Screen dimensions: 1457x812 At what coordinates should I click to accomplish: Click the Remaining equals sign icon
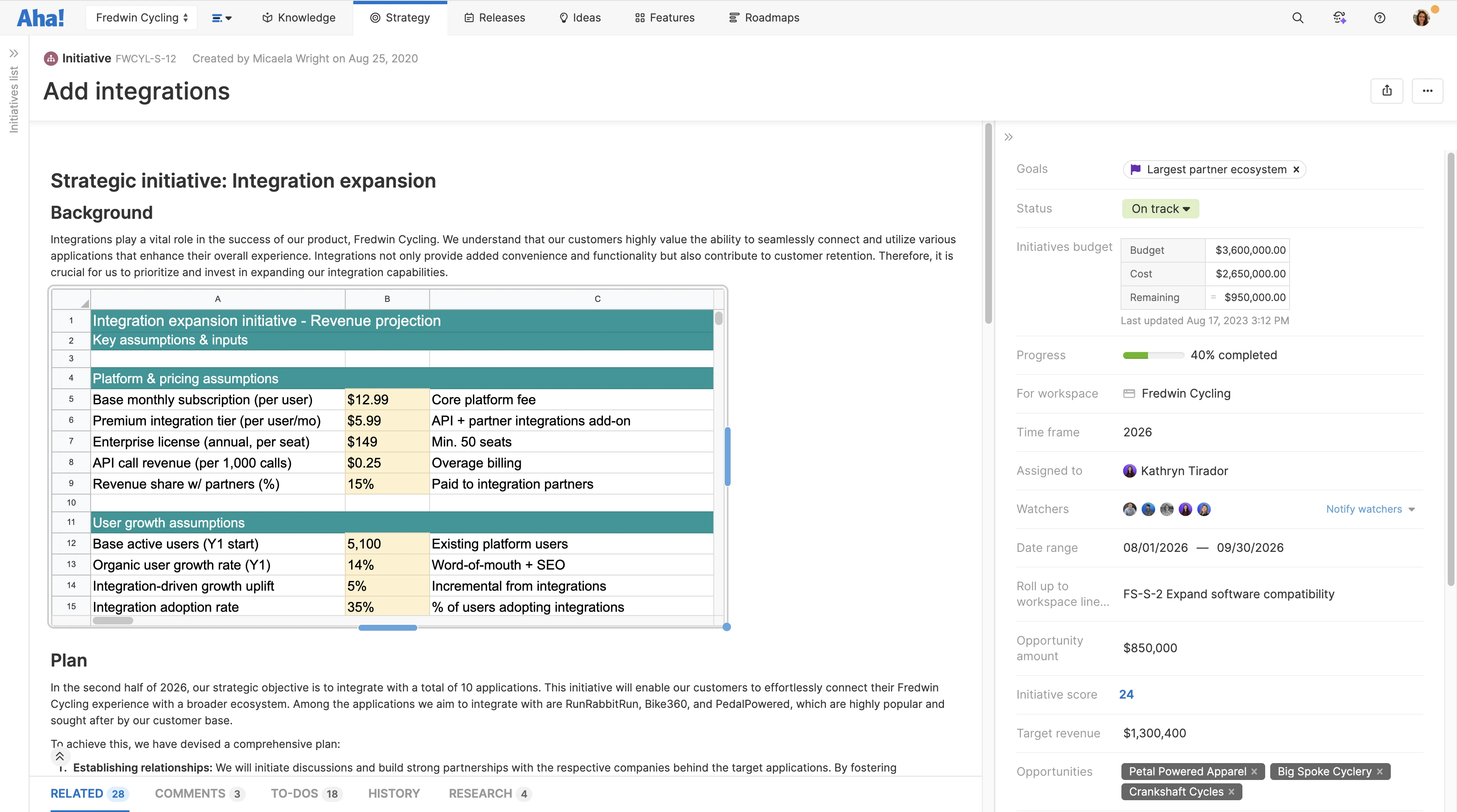coord(1213,297)
